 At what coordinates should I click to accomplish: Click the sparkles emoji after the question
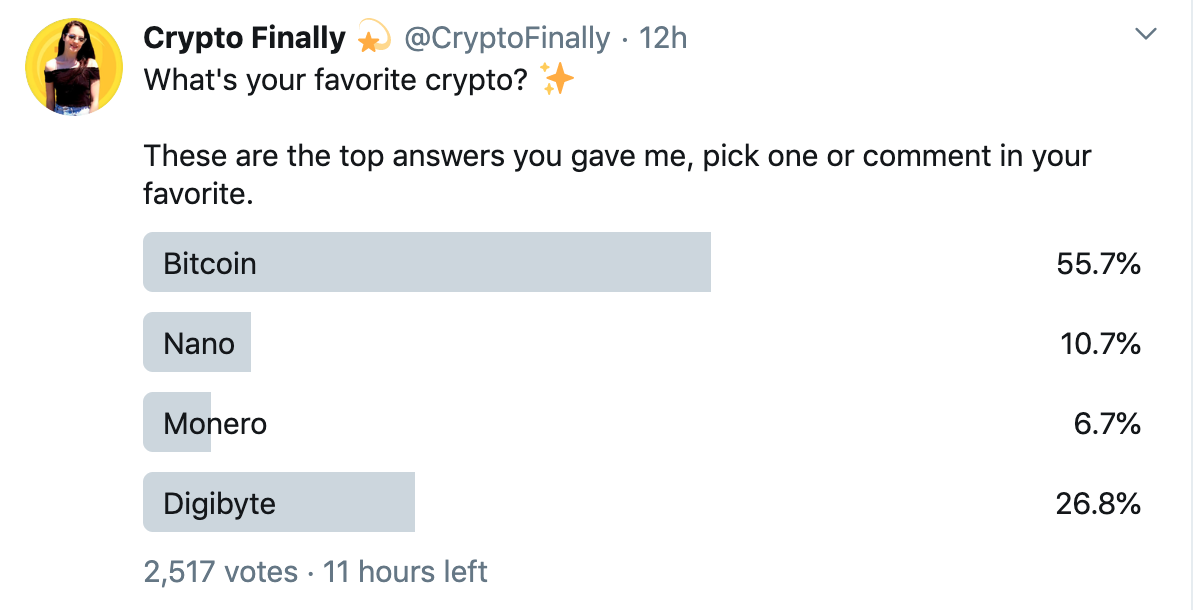click(x=557, y=79)
